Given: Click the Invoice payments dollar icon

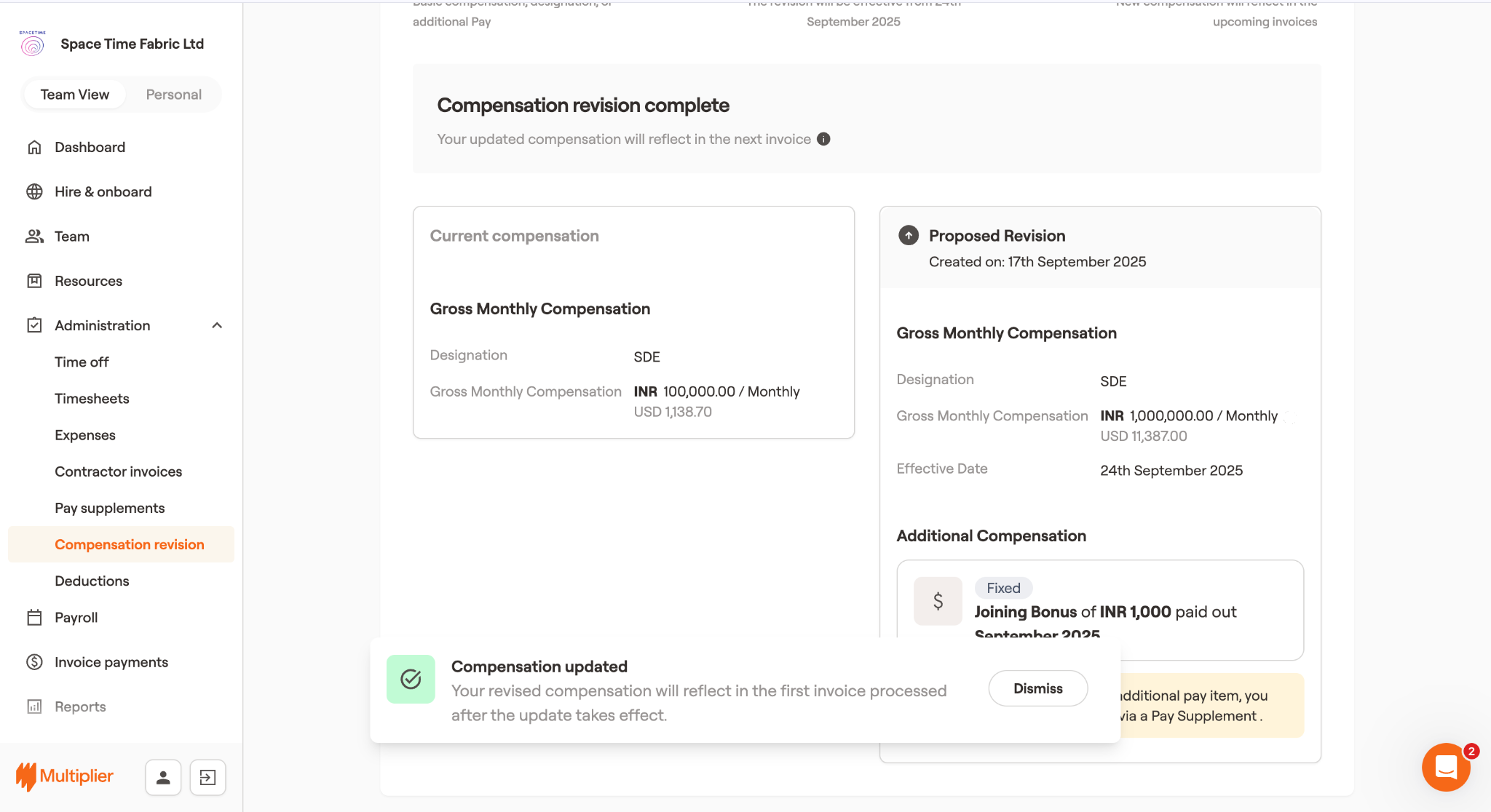Looking at the screenshot, I should [x=34, y=662].
